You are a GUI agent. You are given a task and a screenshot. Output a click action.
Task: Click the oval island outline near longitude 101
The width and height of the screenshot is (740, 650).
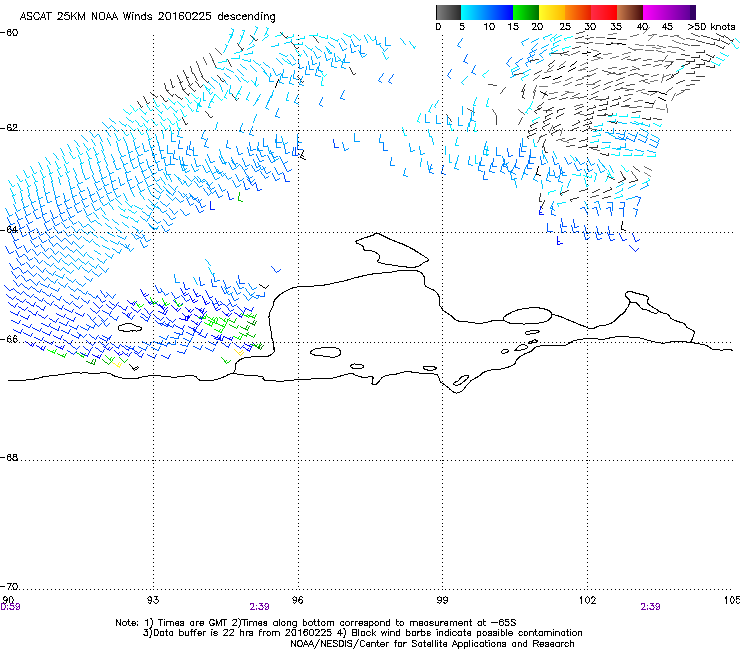528,315
